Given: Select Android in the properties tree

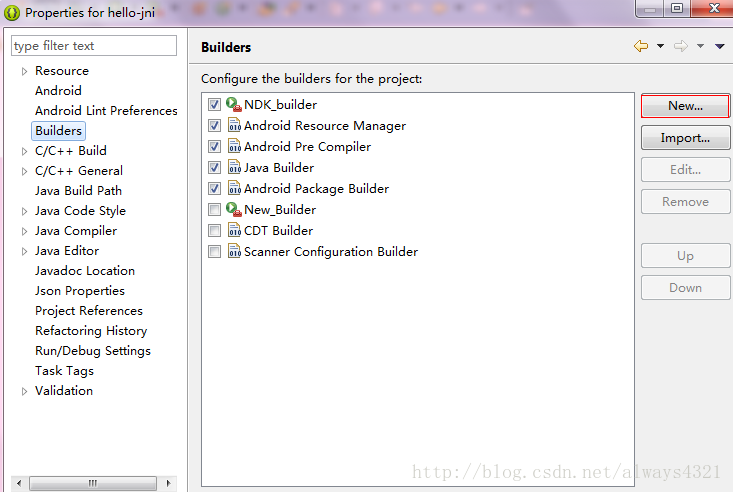Looking at the screenshot, I should pos(58,91).
